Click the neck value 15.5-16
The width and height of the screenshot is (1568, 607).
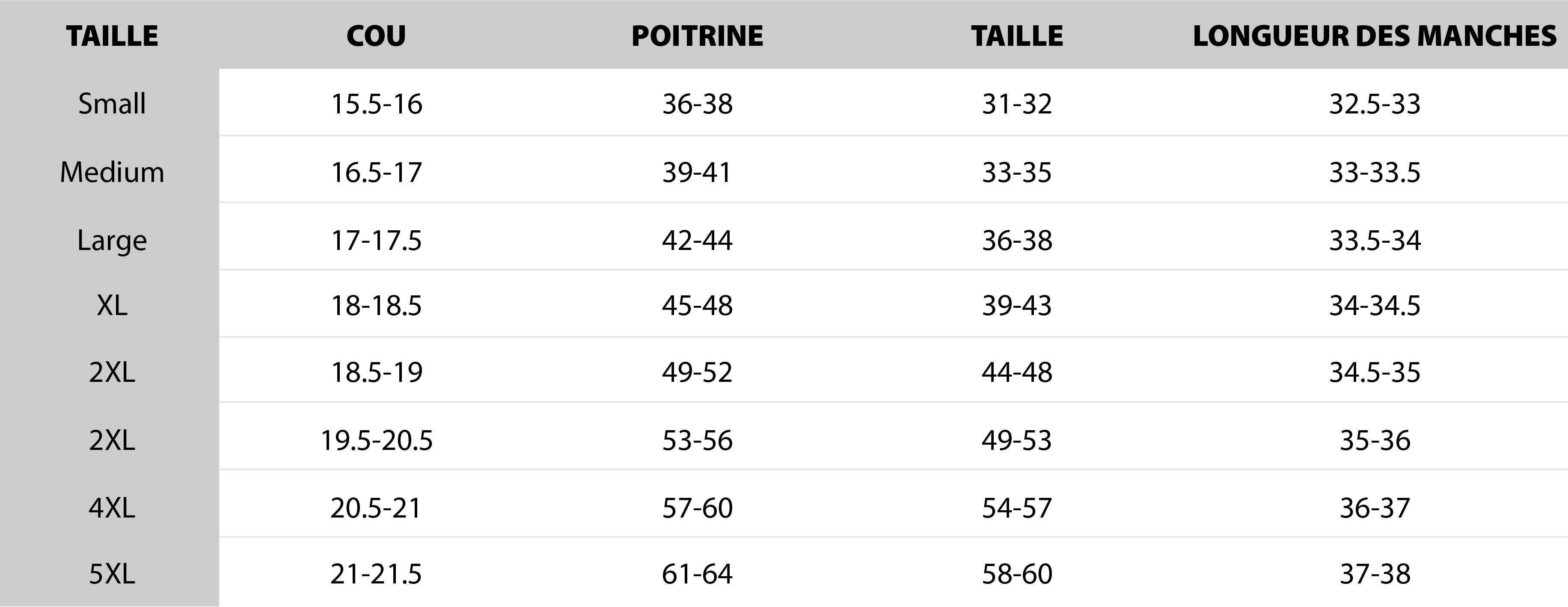376,104
